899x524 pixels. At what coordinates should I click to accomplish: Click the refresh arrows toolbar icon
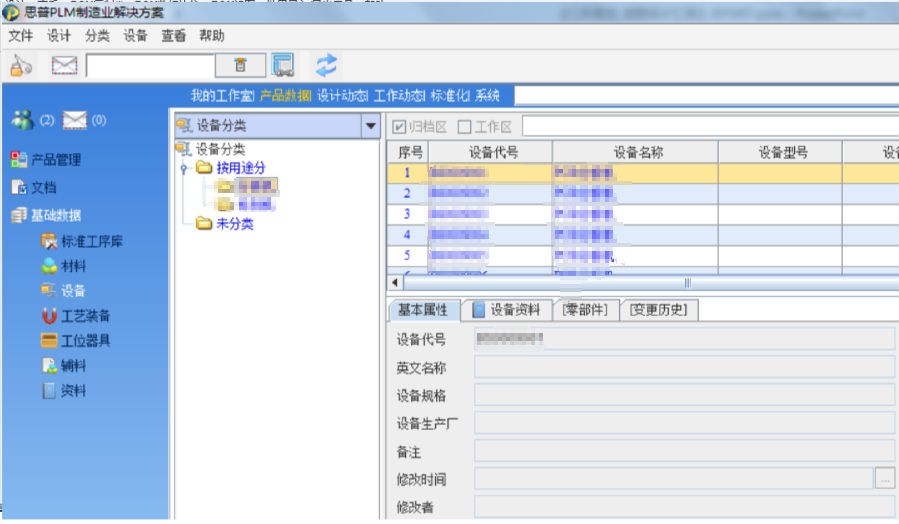[327, 65]
